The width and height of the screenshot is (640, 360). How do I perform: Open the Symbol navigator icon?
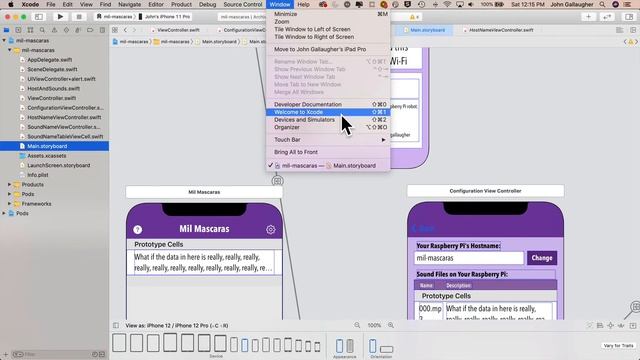click(30, 30)
